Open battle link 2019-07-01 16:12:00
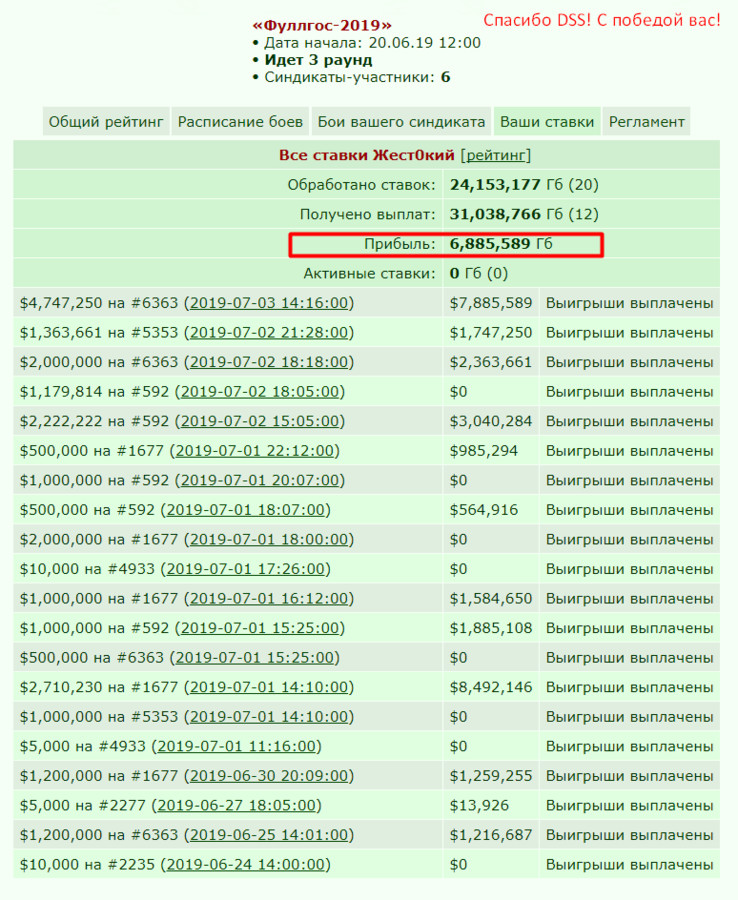This screenshot has width=738, height=900. coord(269,599)
